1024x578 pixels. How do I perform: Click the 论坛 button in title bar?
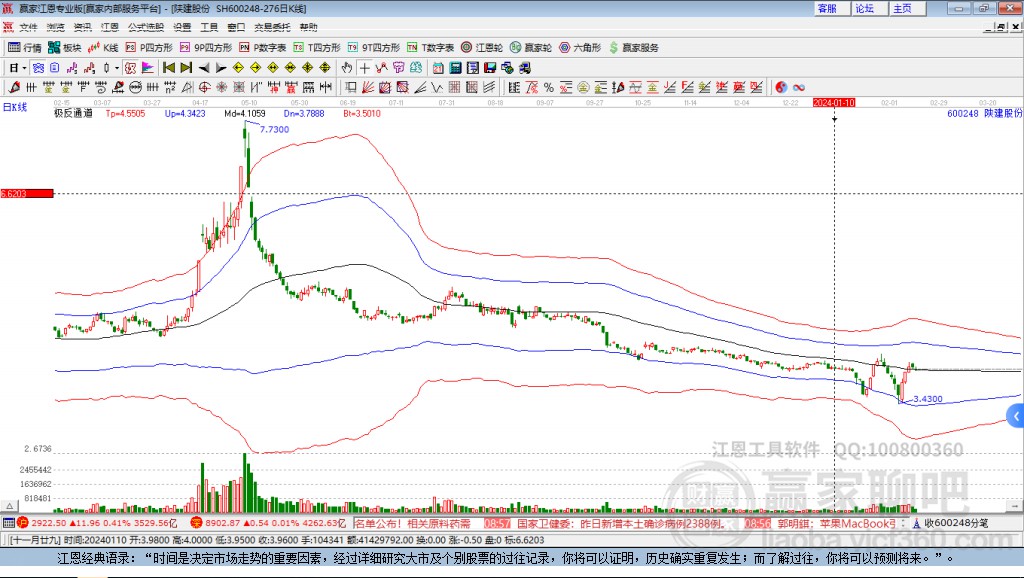870,8
